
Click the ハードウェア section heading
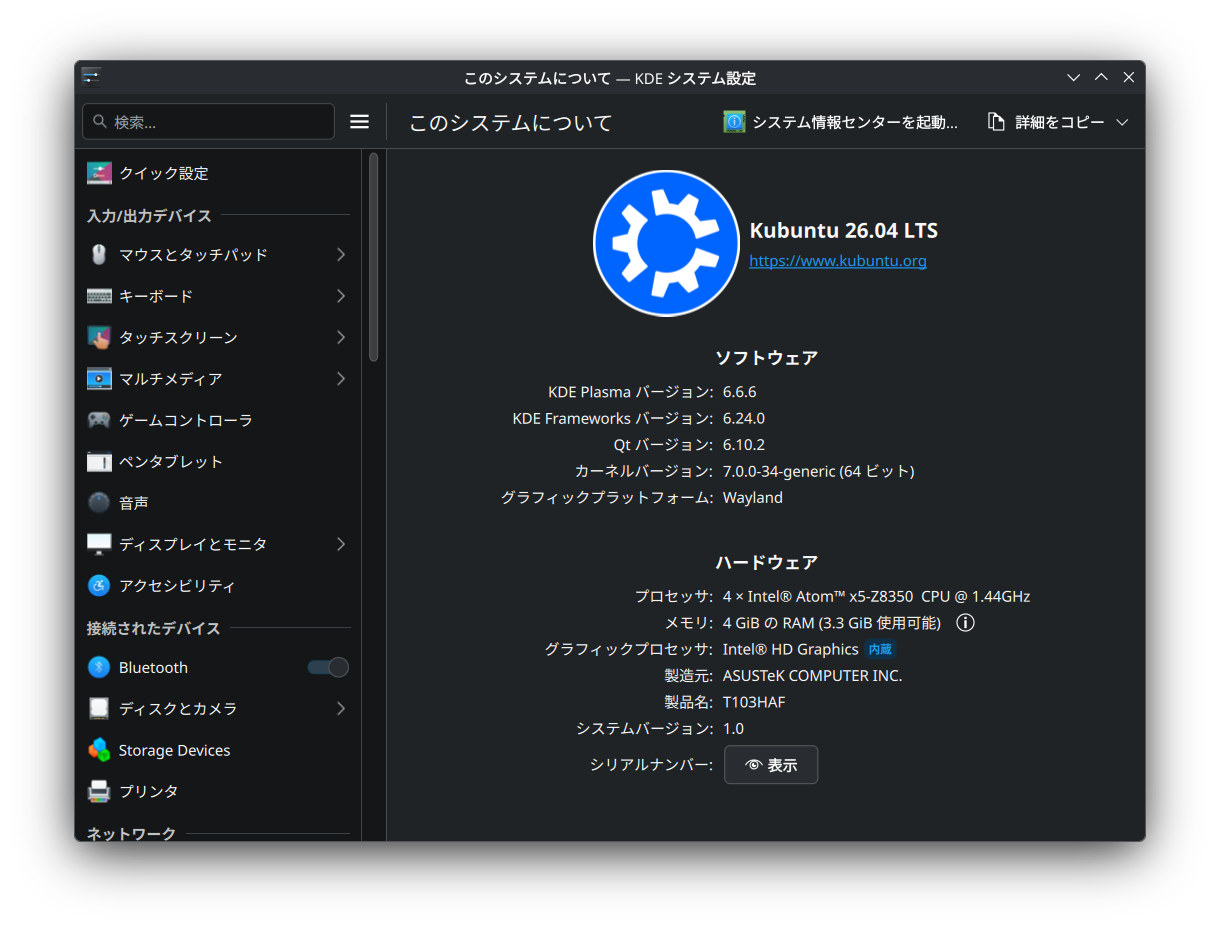[767, 562]
